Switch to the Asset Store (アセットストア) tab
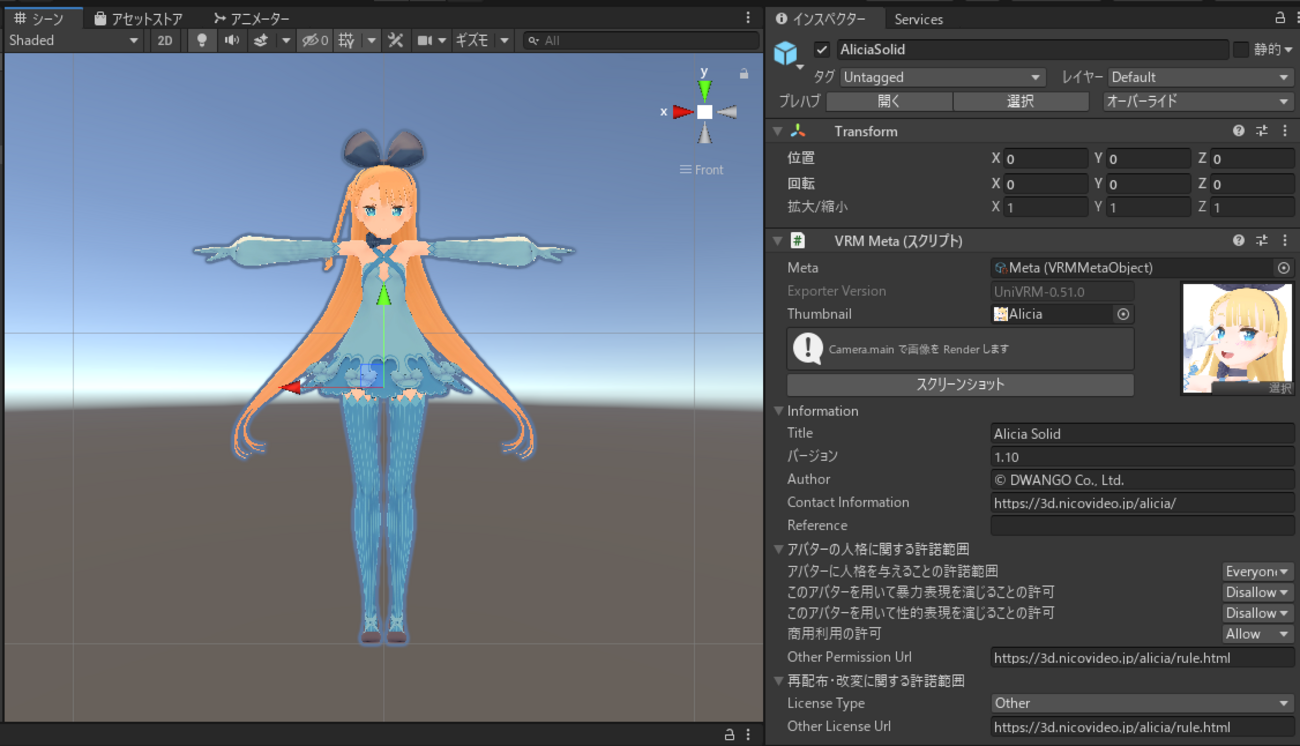1300x746 pixels. [x=138, y=19]
